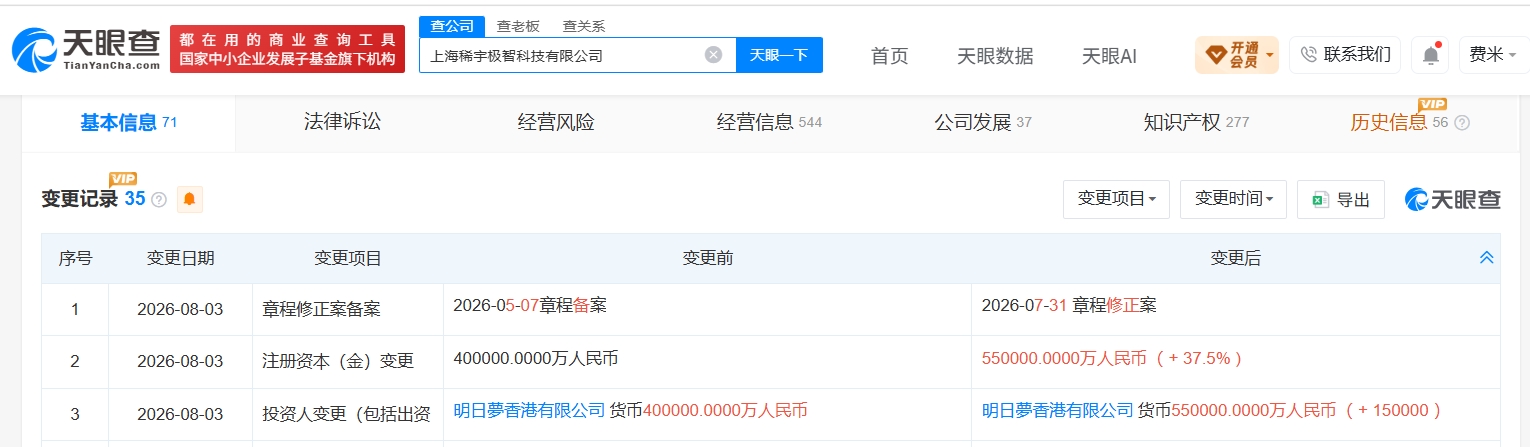The width and height of the screenshot is (1530, 447).
Task: Open the 开通会员 membership dropdown
Action: pyautogui.click(x=1236, y=55)
